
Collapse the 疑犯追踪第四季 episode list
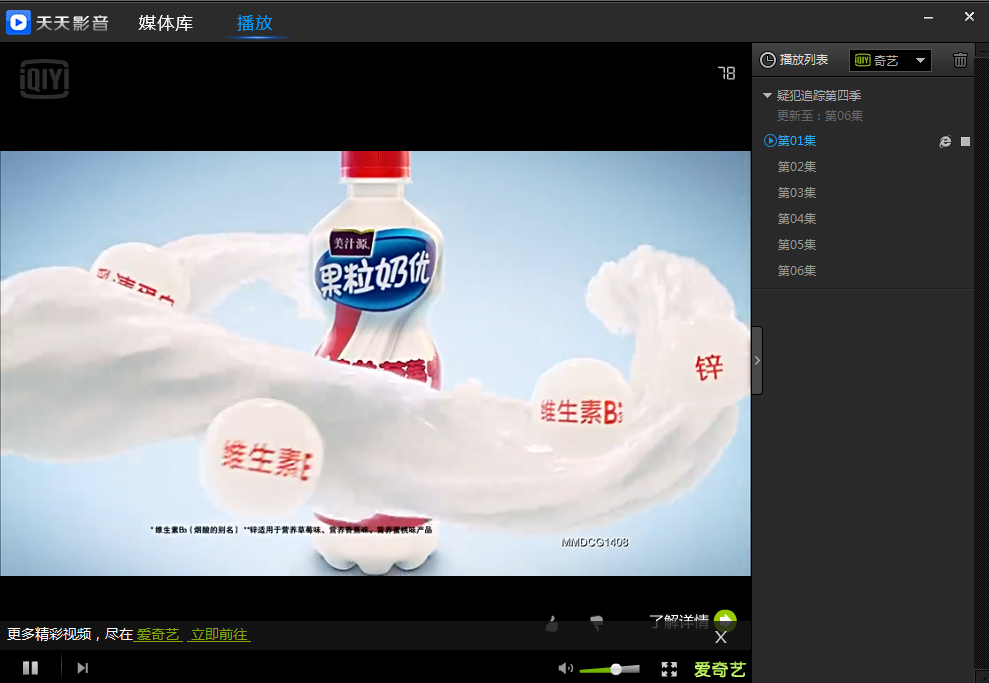coord(767,96)
